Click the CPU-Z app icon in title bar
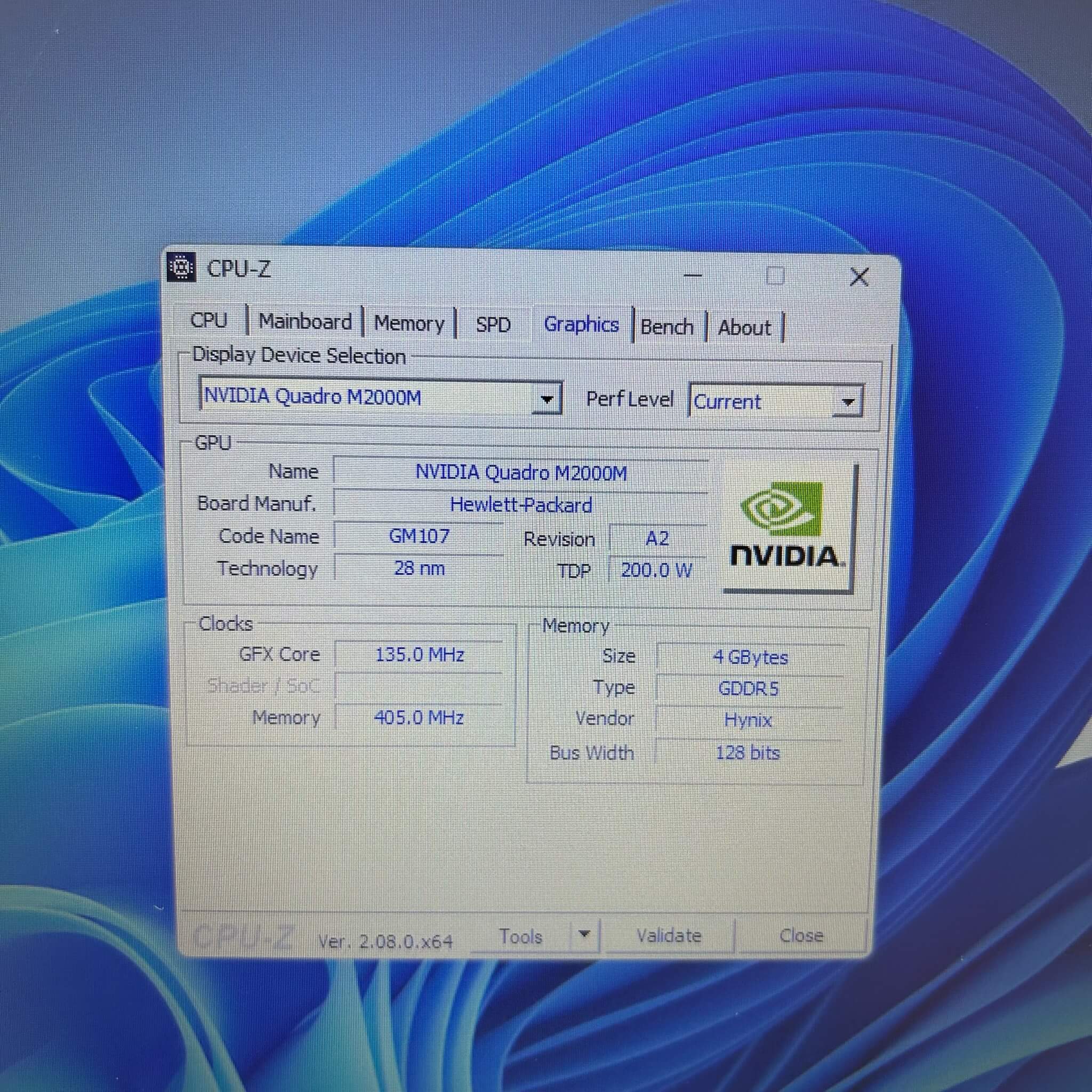 [182, 267]
